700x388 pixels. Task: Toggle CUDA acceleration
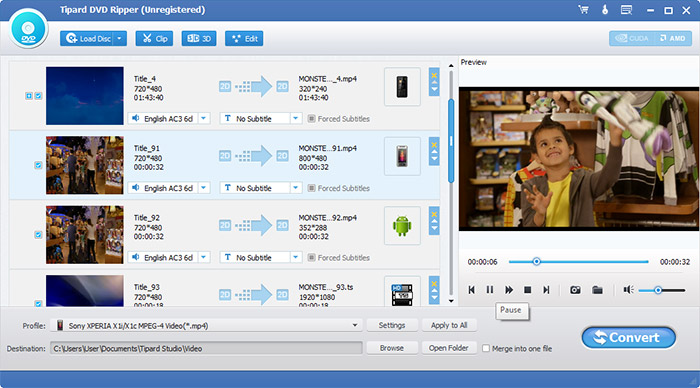click(631, 38)
